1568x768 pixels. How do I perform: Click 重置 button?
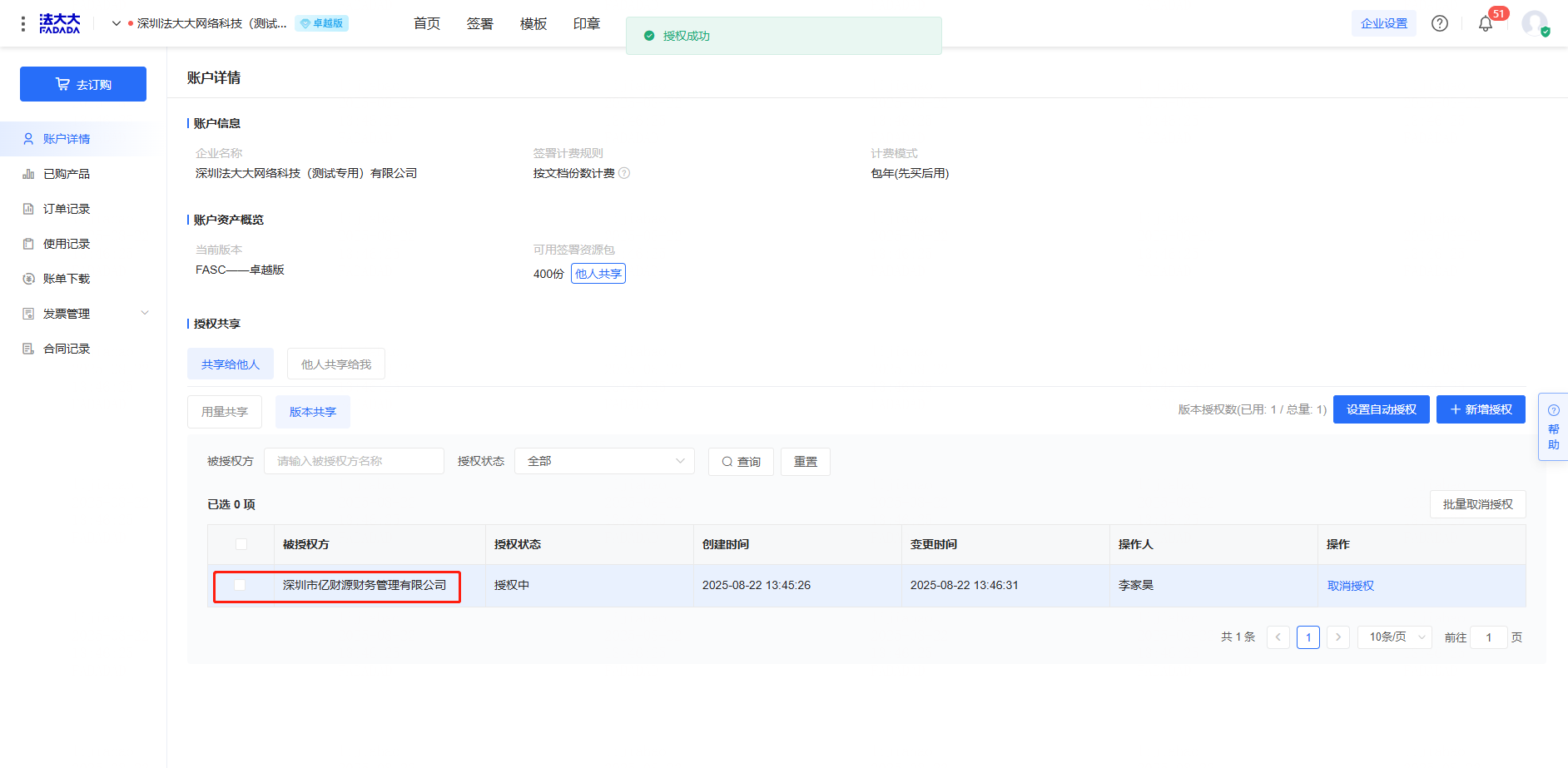point(806,462)
